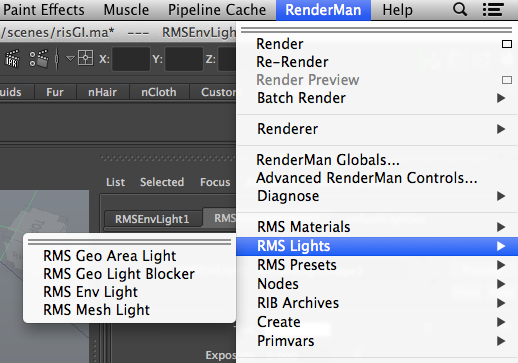The image size is (518, 363).
Task: Click the IPR render clapperboard icon
Action: pyautogui.click(x=13, y=59)
